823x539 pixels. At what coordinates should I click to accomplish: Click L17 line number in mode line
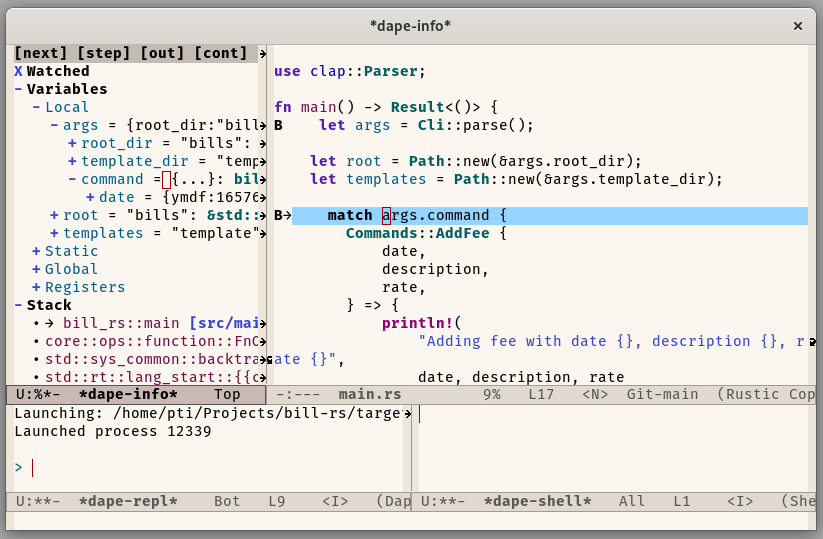541,394
